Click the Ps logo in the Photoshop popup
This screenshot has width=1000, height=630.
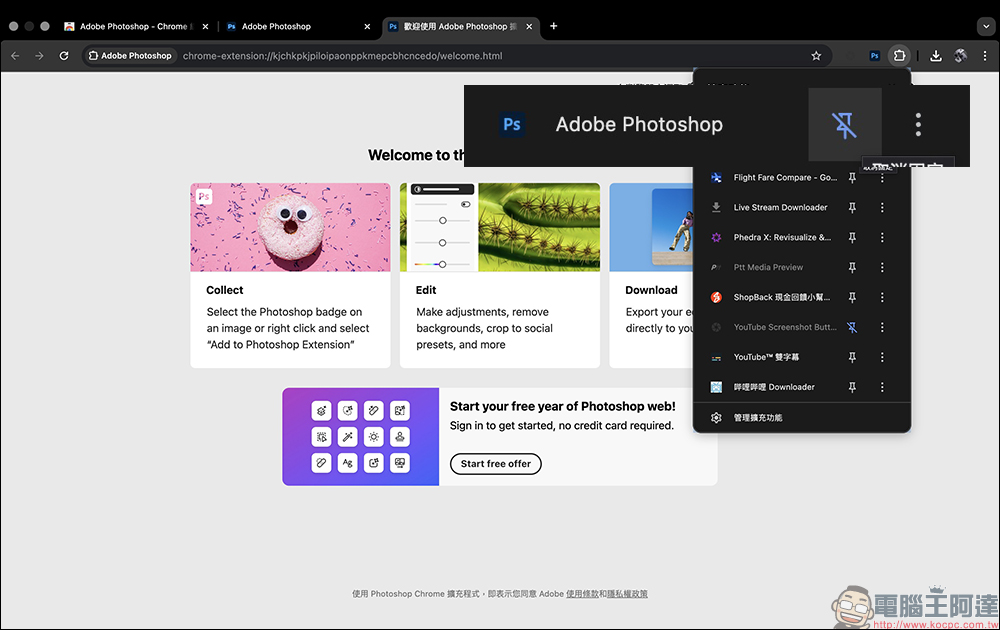(x=512, y=124)
